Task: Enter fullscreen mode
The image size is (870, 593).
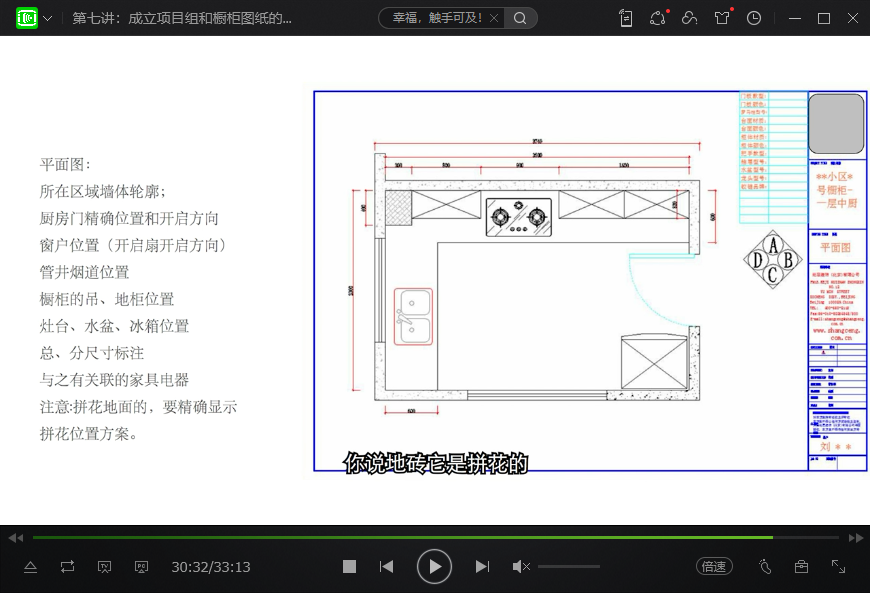Action: click(x=838, y=566)
